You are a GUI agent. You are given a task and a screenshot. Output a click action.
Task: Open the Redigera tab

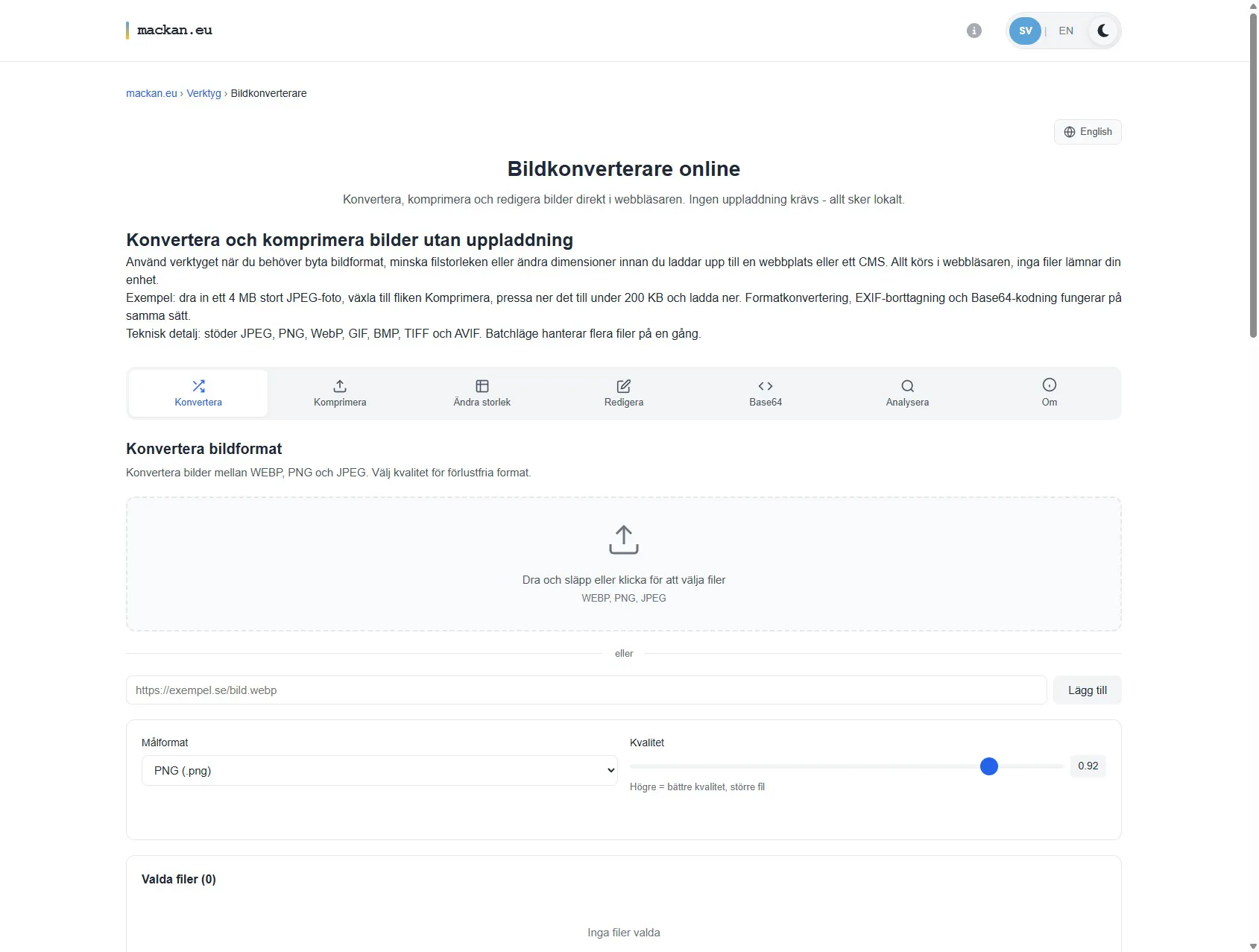coord(624,393)
